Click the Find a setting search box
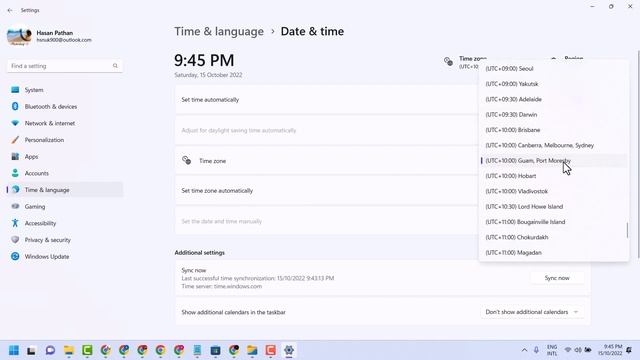640x360 pixels. 65,66
